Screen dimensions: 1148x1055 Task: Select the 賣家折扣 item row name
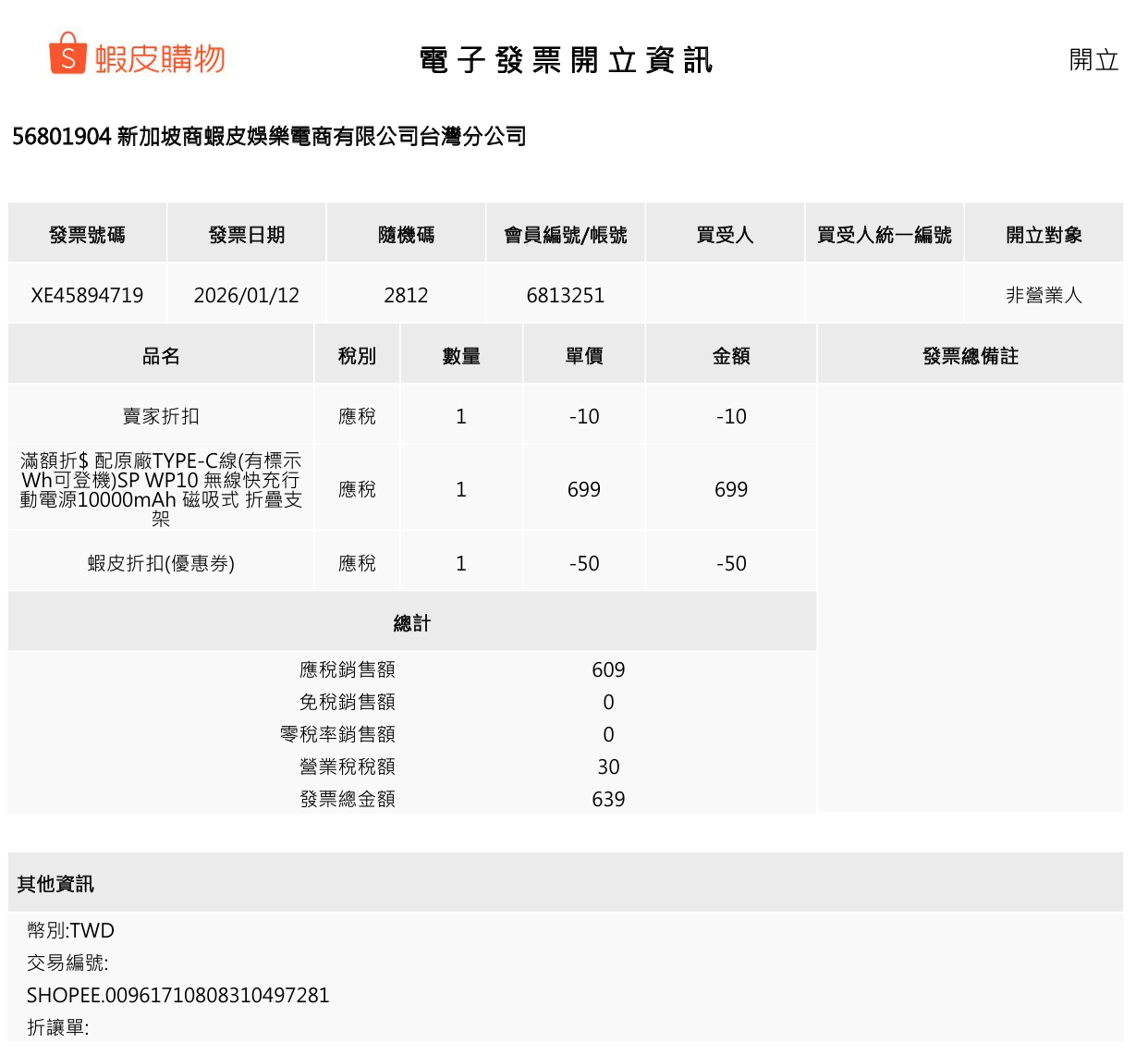pyautogui.click(x=161, y=416)
